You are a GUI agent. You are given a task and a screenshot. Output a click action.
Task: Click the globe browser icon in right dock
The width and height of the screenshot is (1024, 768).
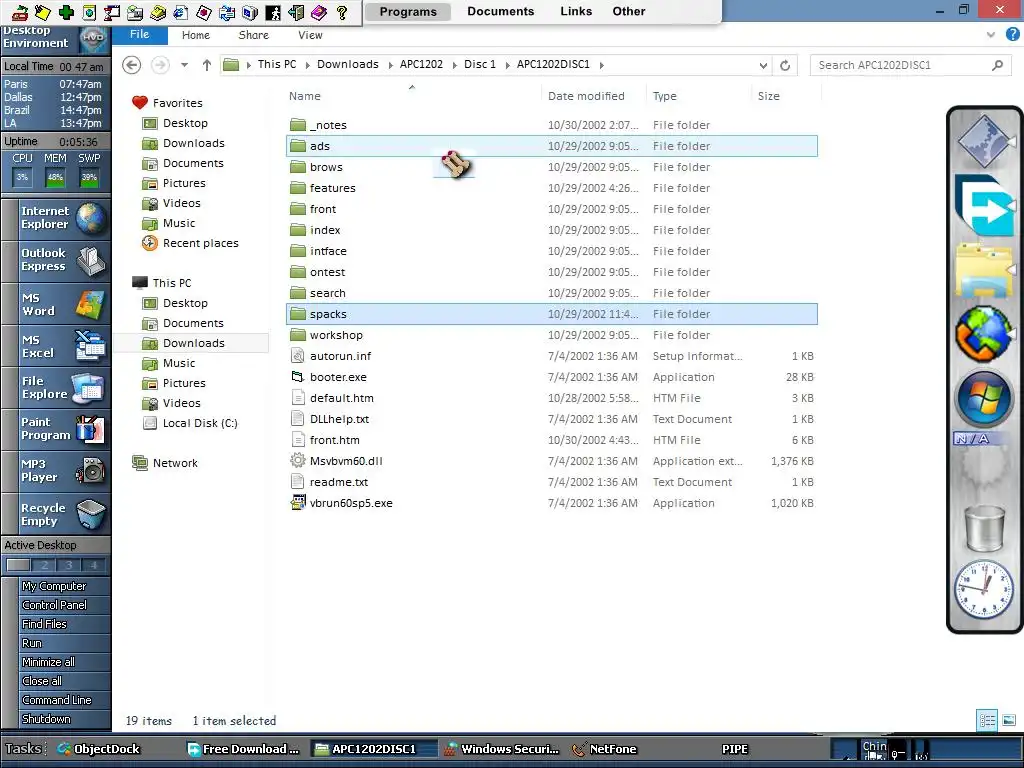click(x=984, y=333)
